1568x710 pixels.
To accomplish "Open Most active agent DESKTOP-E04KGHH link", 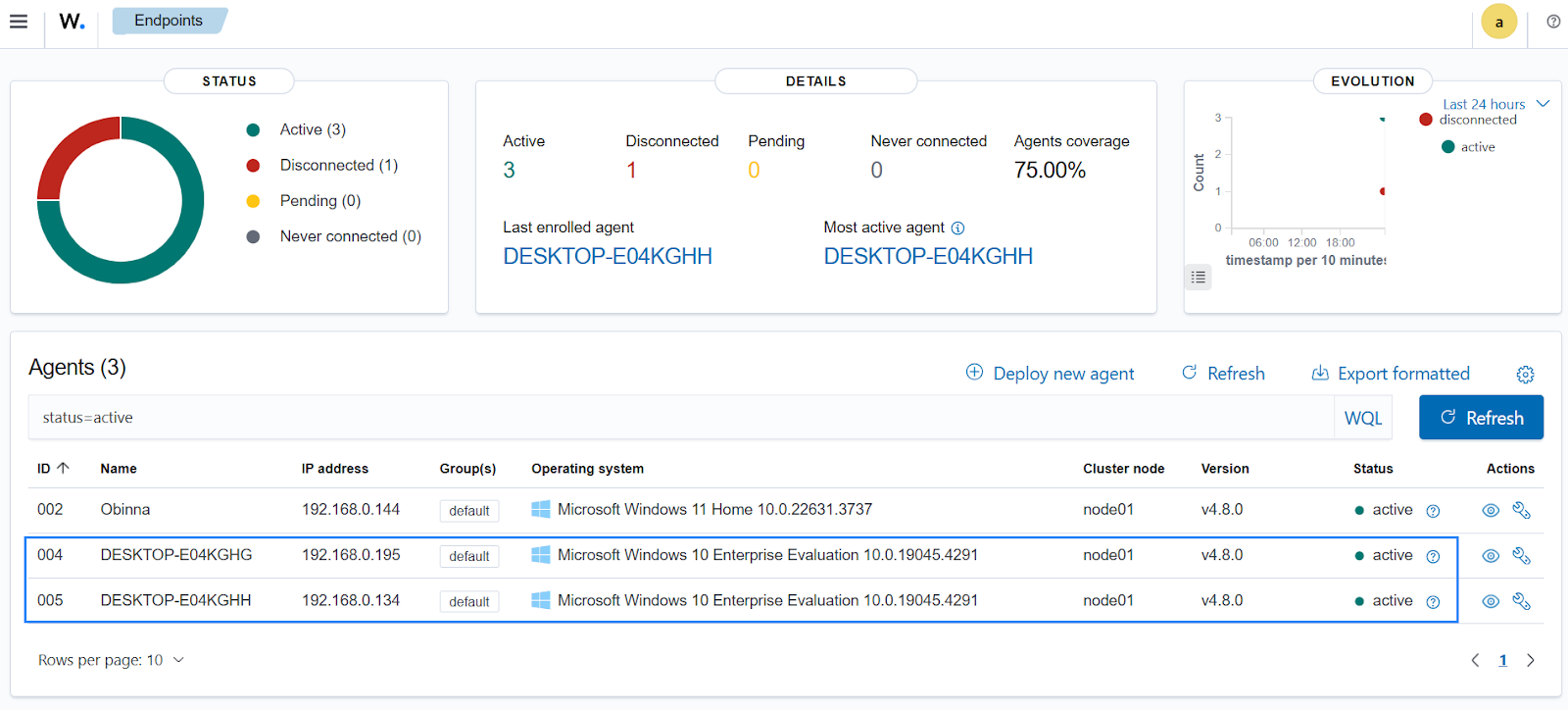I will click(928, 256).
